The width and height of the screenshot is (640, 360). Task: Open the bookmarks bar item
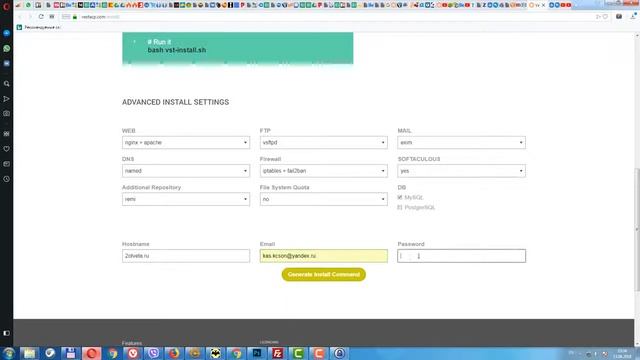click(38, 27)
